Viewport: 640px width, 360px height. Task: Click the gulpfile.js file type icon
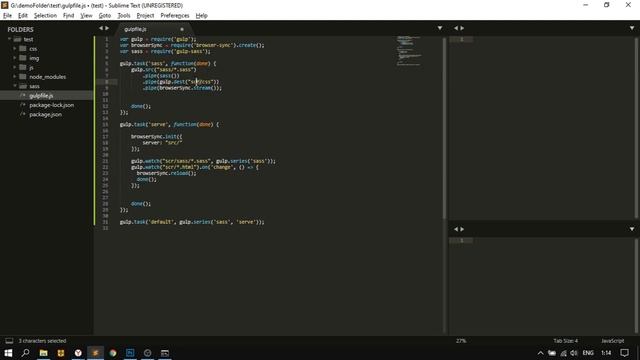(x=22, y=96)
